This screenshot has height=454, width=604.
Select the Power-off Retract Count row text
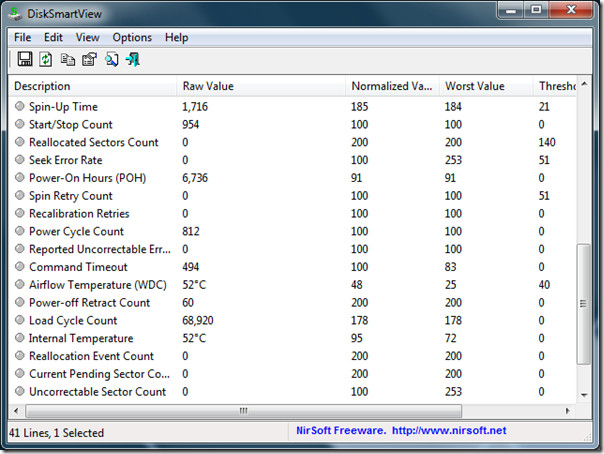tap(89, 303)
